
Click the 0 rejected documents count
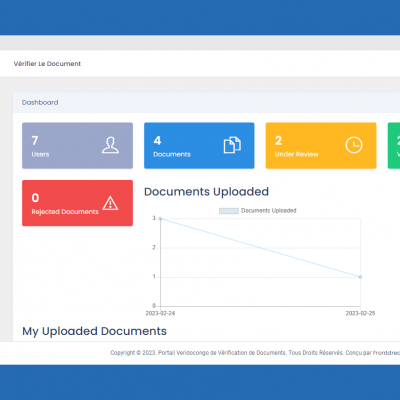point(35,198)
